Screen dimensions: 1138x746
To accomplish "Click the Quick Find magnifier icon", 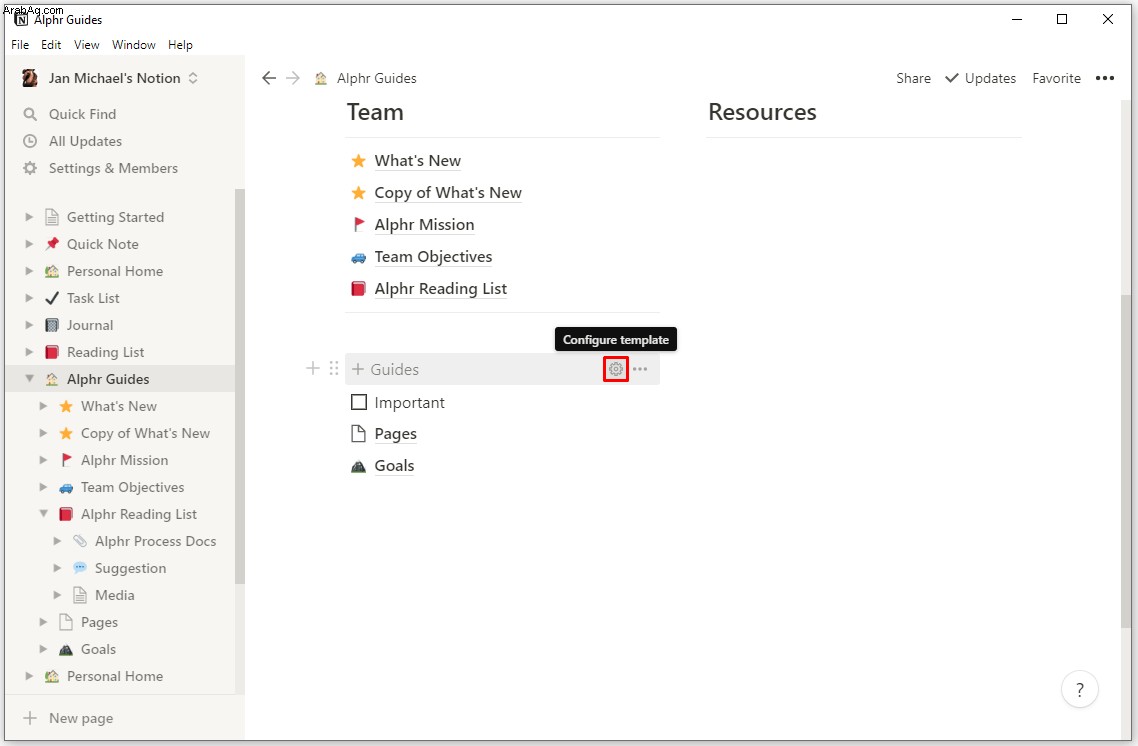I will 30,114.
